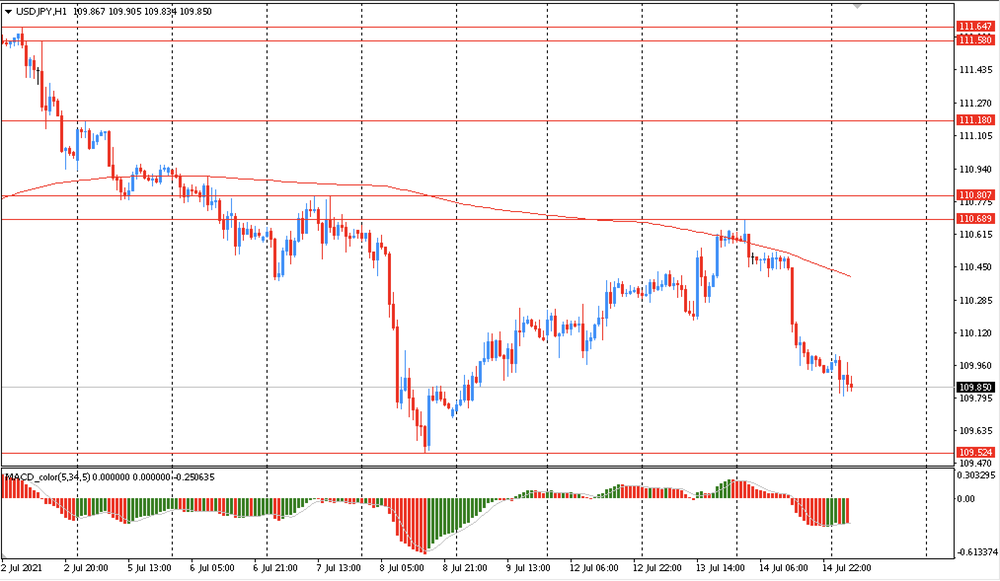Click the current price label 109.850
Image resolution: width=1000 pixels, height=581 pixels.
(x=975, y=387)
